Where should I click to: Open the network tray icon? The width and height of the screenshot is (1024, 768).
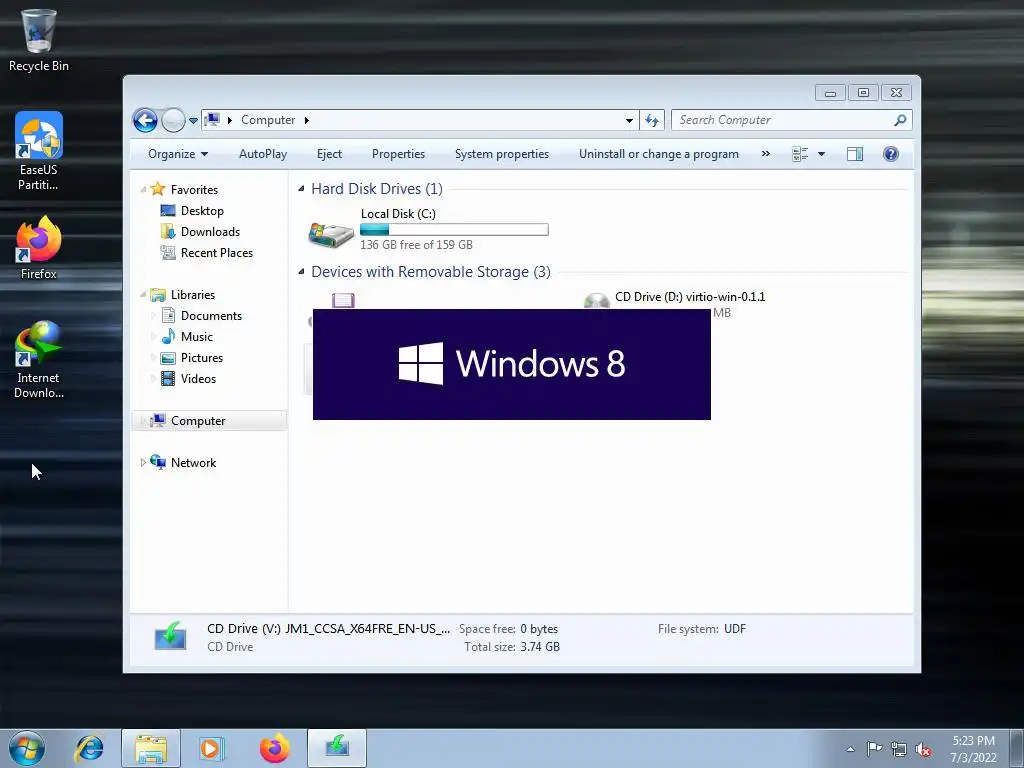click(899, 750)
